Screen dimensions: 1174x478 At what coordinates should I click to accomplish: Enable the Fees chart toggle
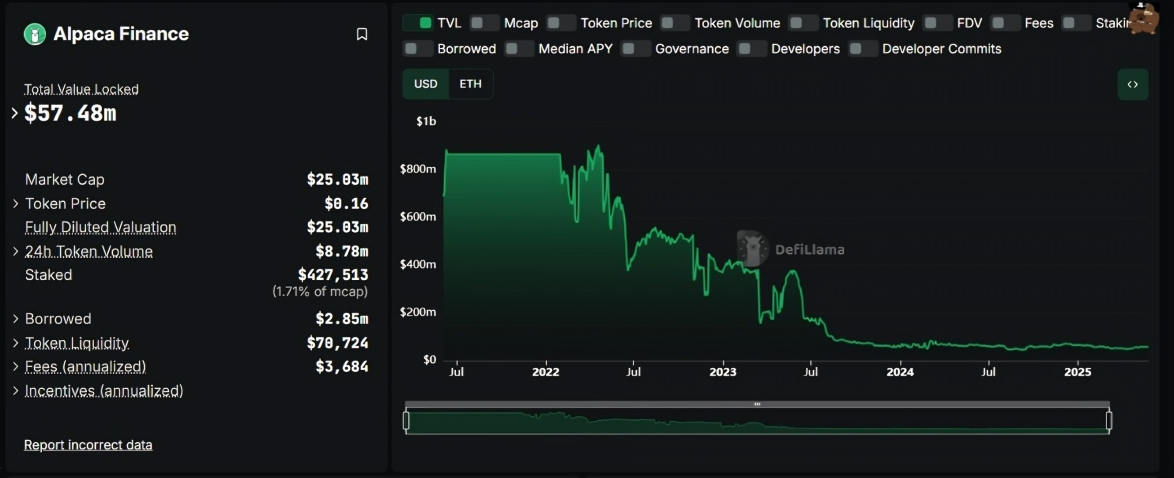1006,23
